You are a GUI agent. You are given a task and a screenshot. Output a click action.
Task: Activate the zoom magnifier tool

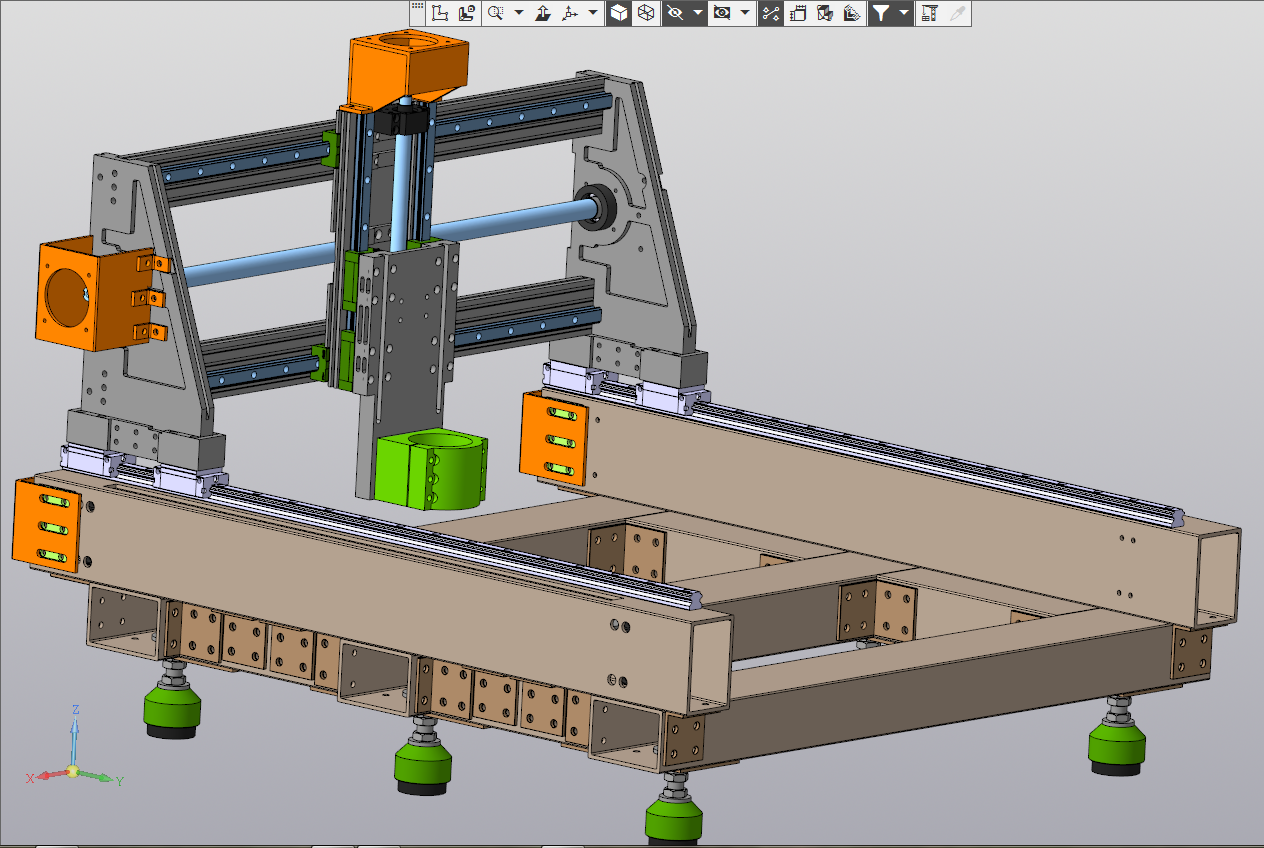pyautogui.click(x=495, y=14)
